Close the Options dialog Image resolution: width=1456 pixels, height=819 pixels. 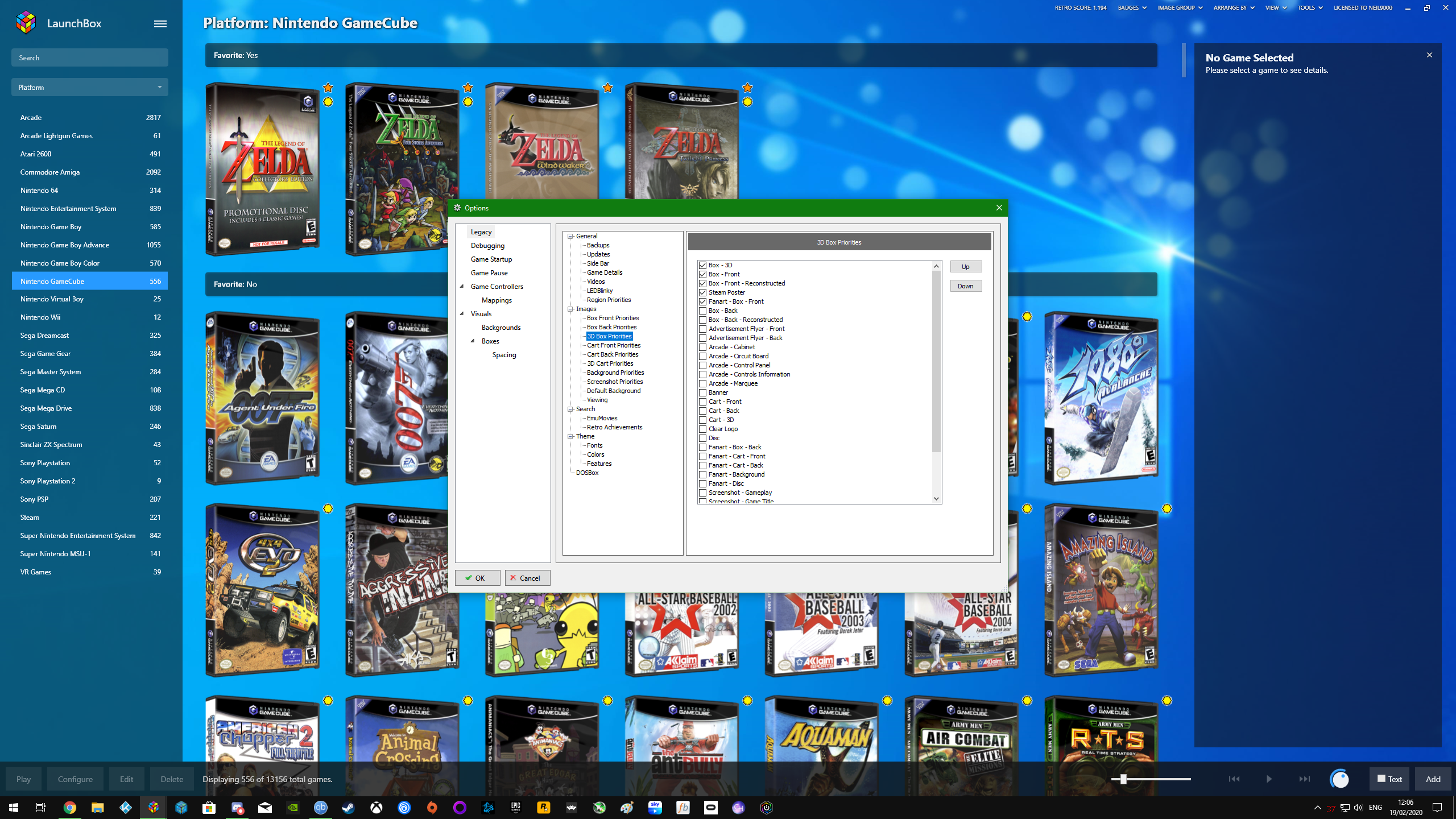point(999,208)
